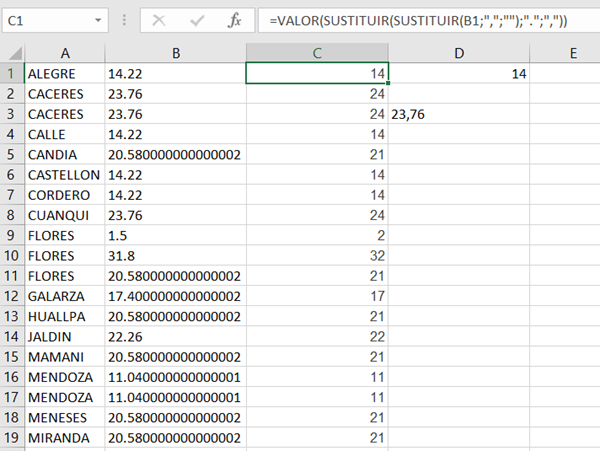
Task: Click cell C9 showing 2
Action: click(317, 236)
